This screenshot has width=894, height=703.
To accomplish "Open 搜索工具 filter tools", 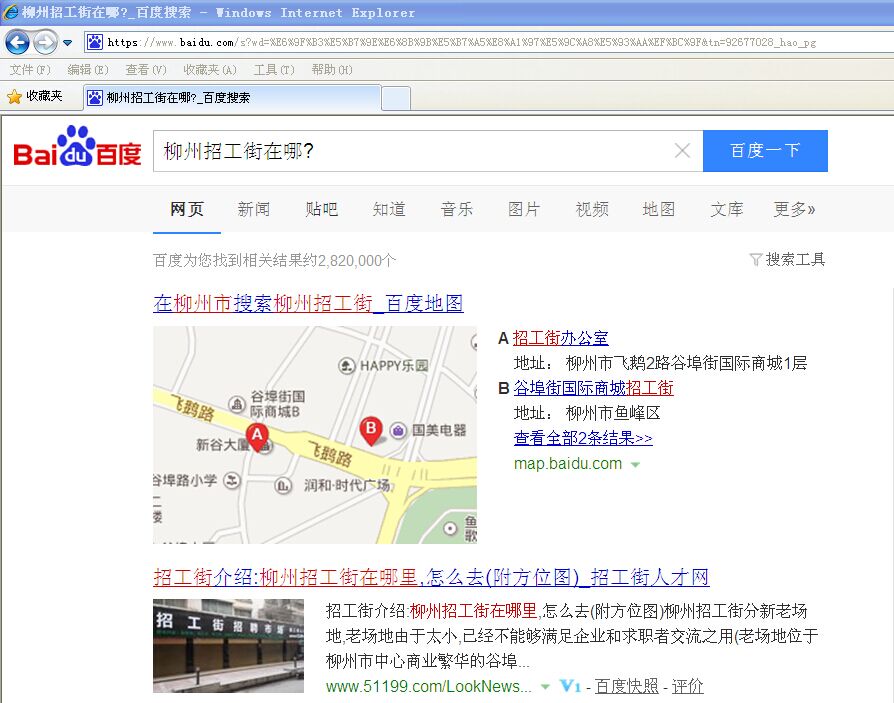I will click(787, 260).
